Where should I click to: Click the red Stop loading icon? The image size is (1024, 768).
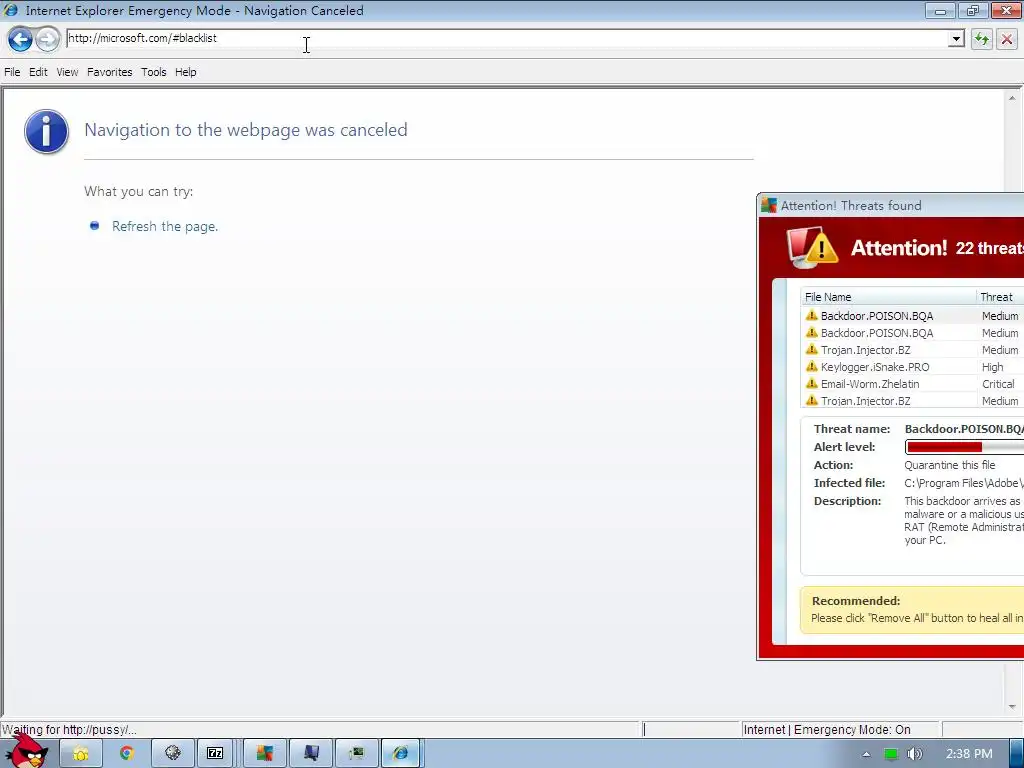[x=1007, y=39]
